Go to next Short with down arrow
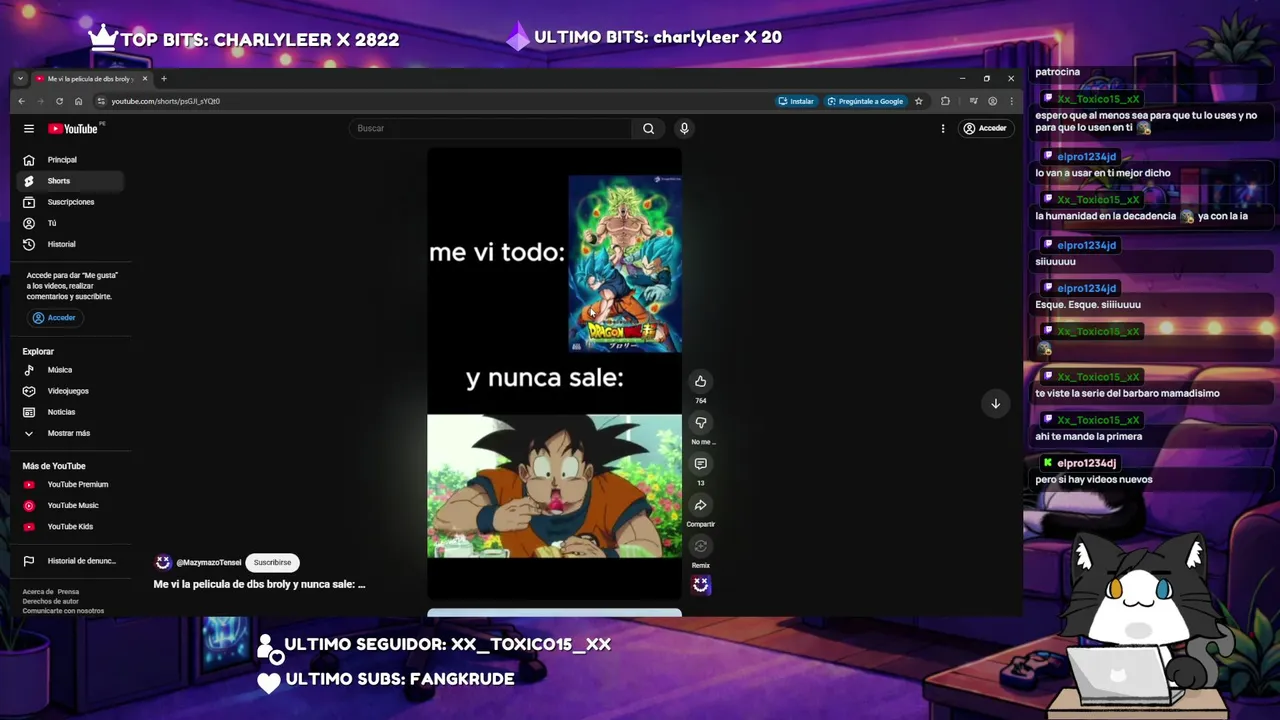1280x720 pixels. (995, 404)
